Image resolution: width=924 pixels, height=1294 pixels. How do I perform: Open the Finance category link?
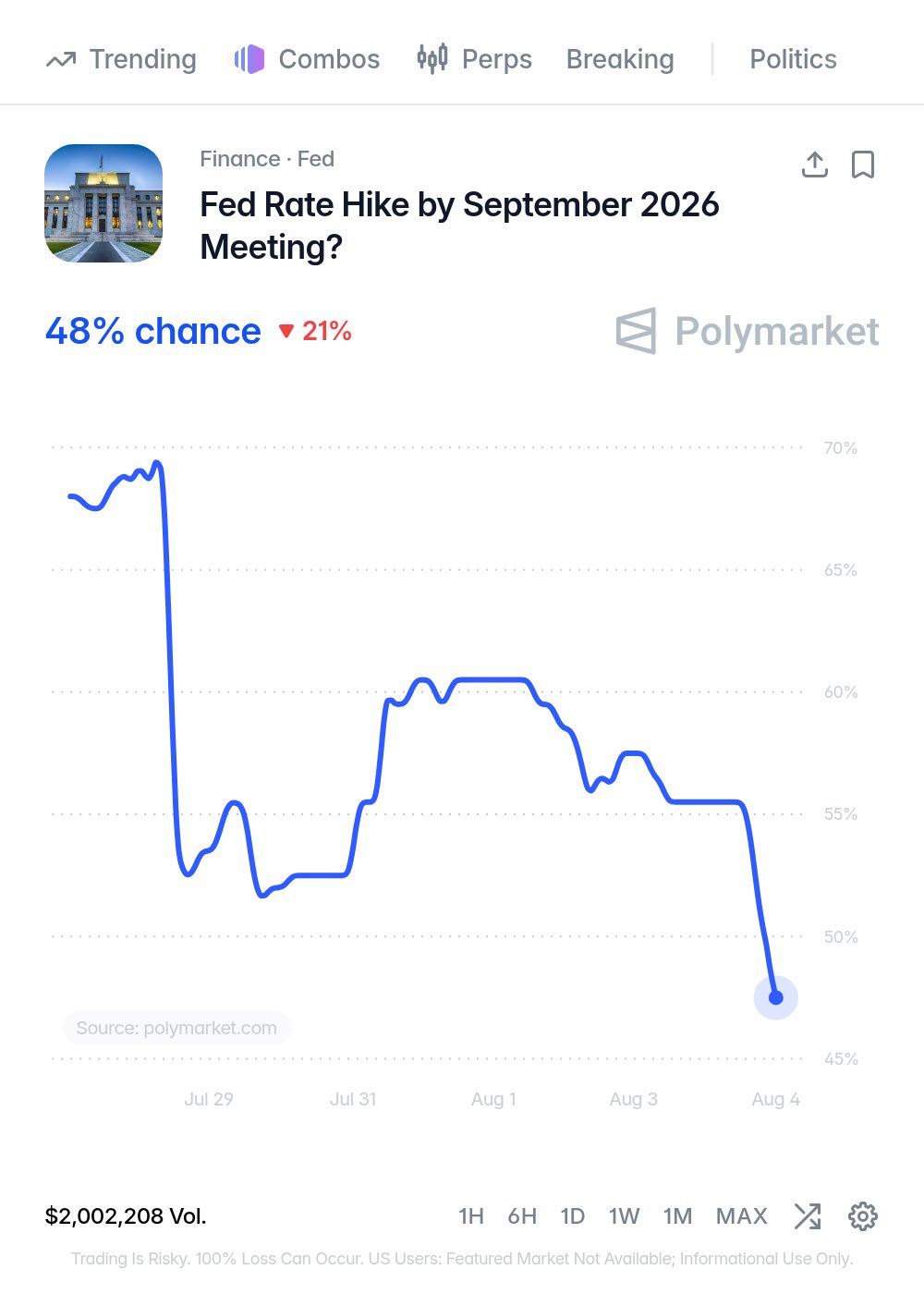click(x=240, y=159)
